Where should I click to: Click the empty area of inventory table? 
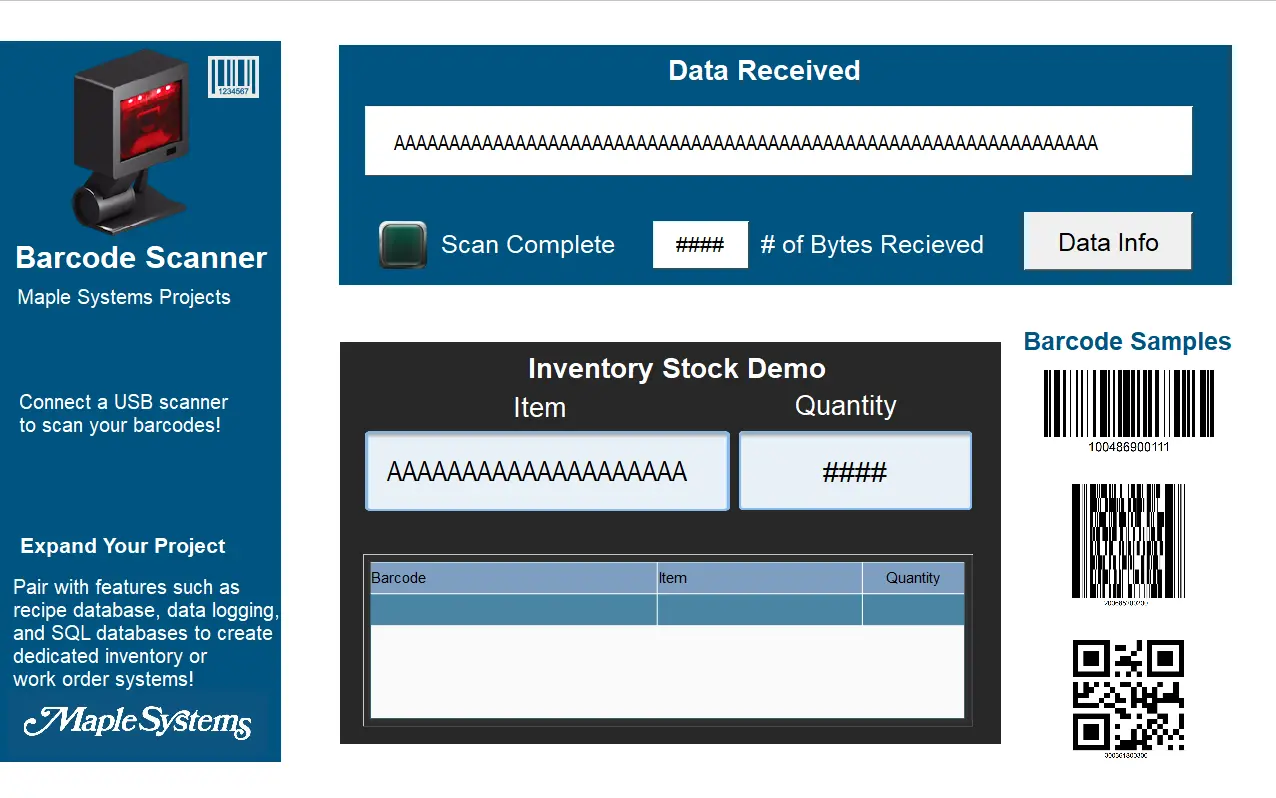pos(667,671)
